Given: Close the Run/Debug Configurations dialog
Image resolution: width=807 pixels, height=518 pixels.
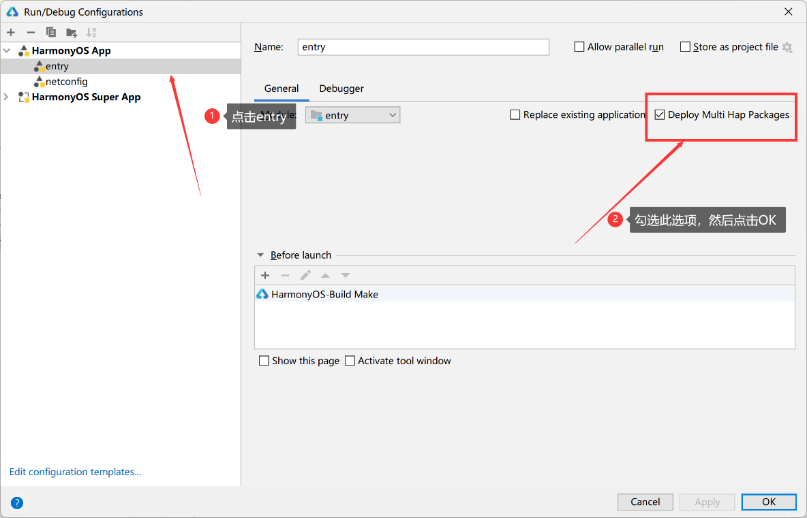Looking at the screenshot, I should click(788, 11).
